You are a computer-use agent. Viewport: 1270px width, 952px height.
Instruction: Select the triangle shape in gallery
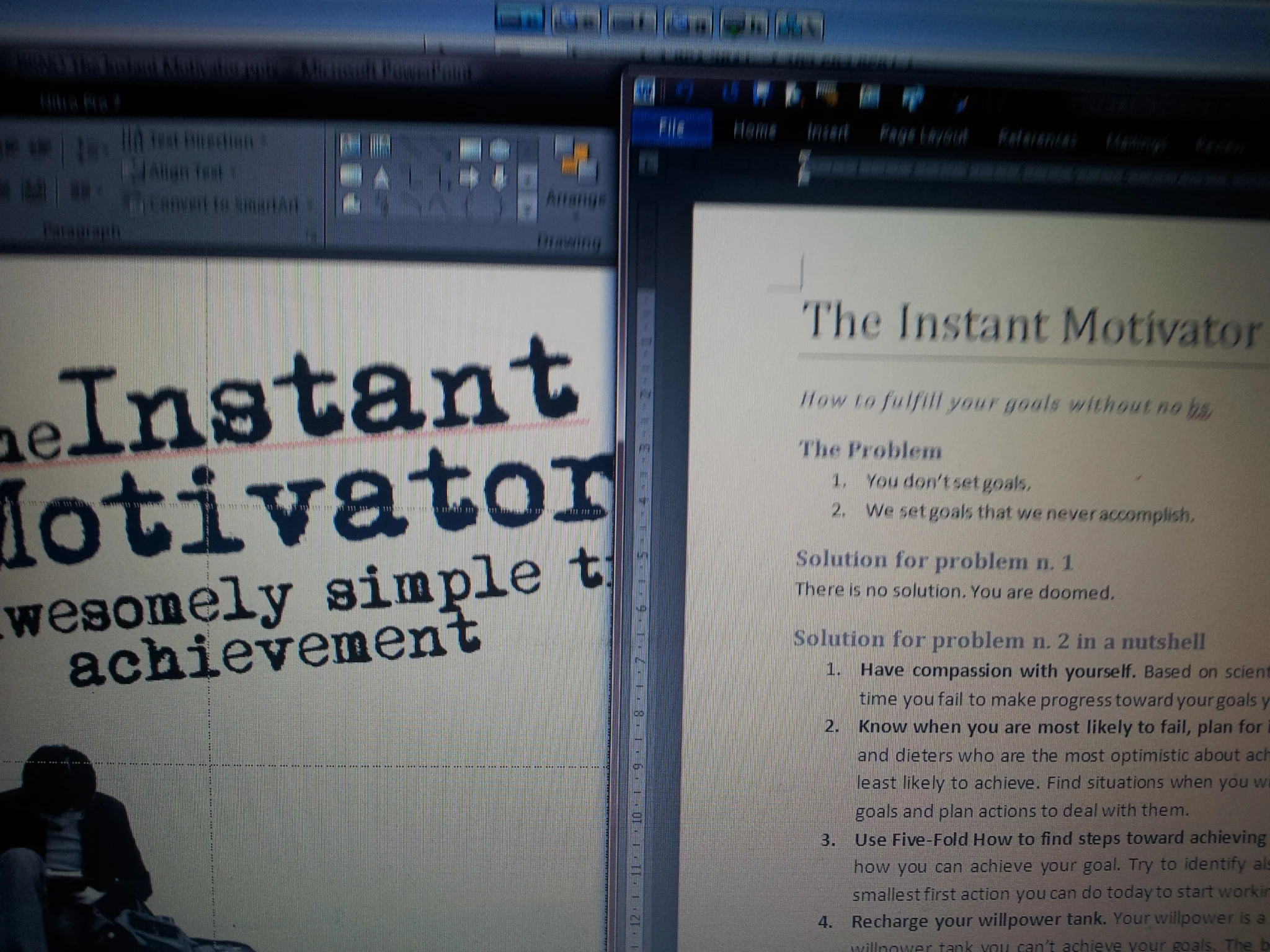(381, 178)
